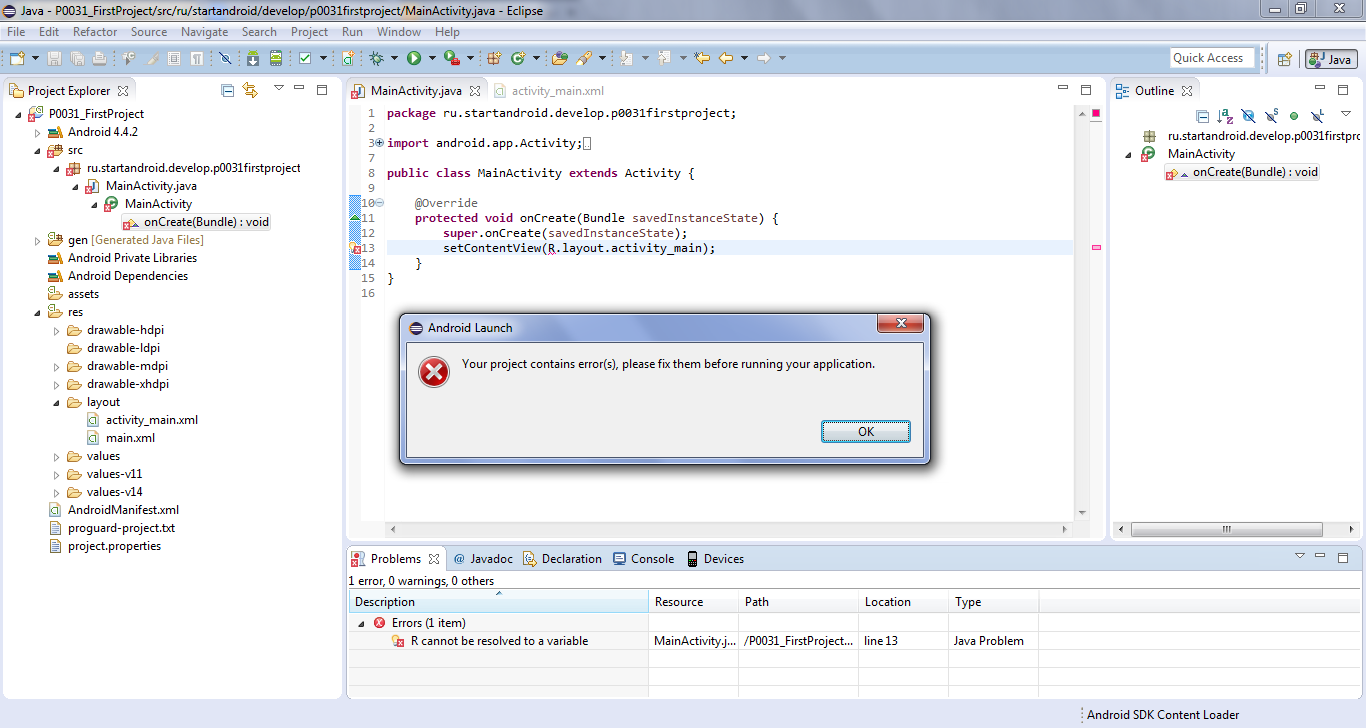
Task: Collapse all in Outline panel
Action: click(1203, 115)
